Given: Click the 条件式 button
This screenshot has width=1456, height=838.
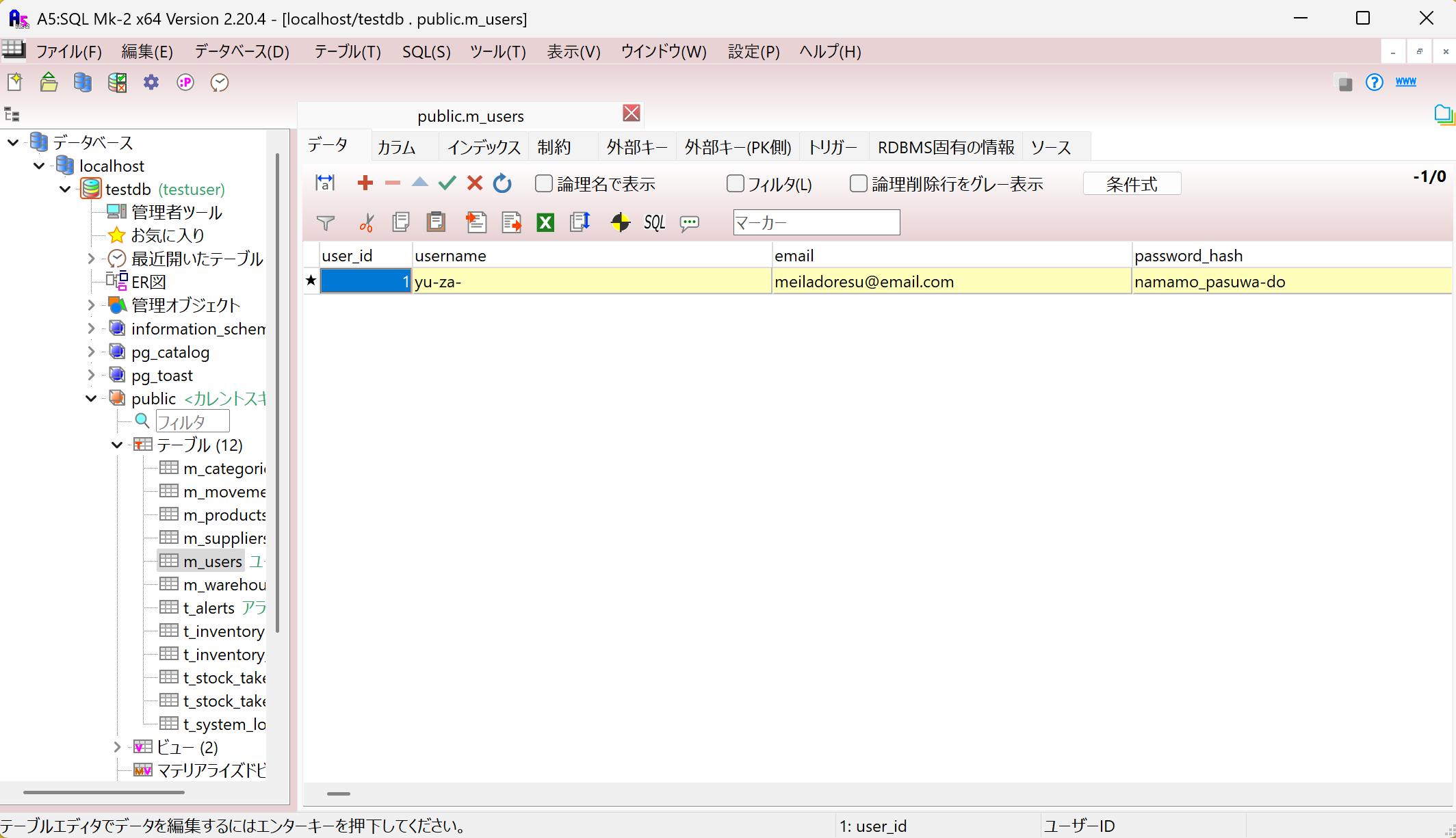Looking at the screenshot, I should [x=1132, y=184].
